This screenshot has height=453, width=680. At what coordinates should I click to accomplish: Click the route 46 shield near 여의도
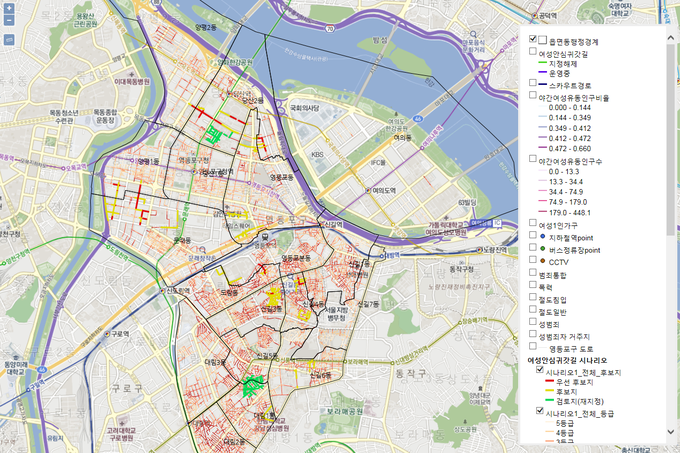[x=417, y=118]
